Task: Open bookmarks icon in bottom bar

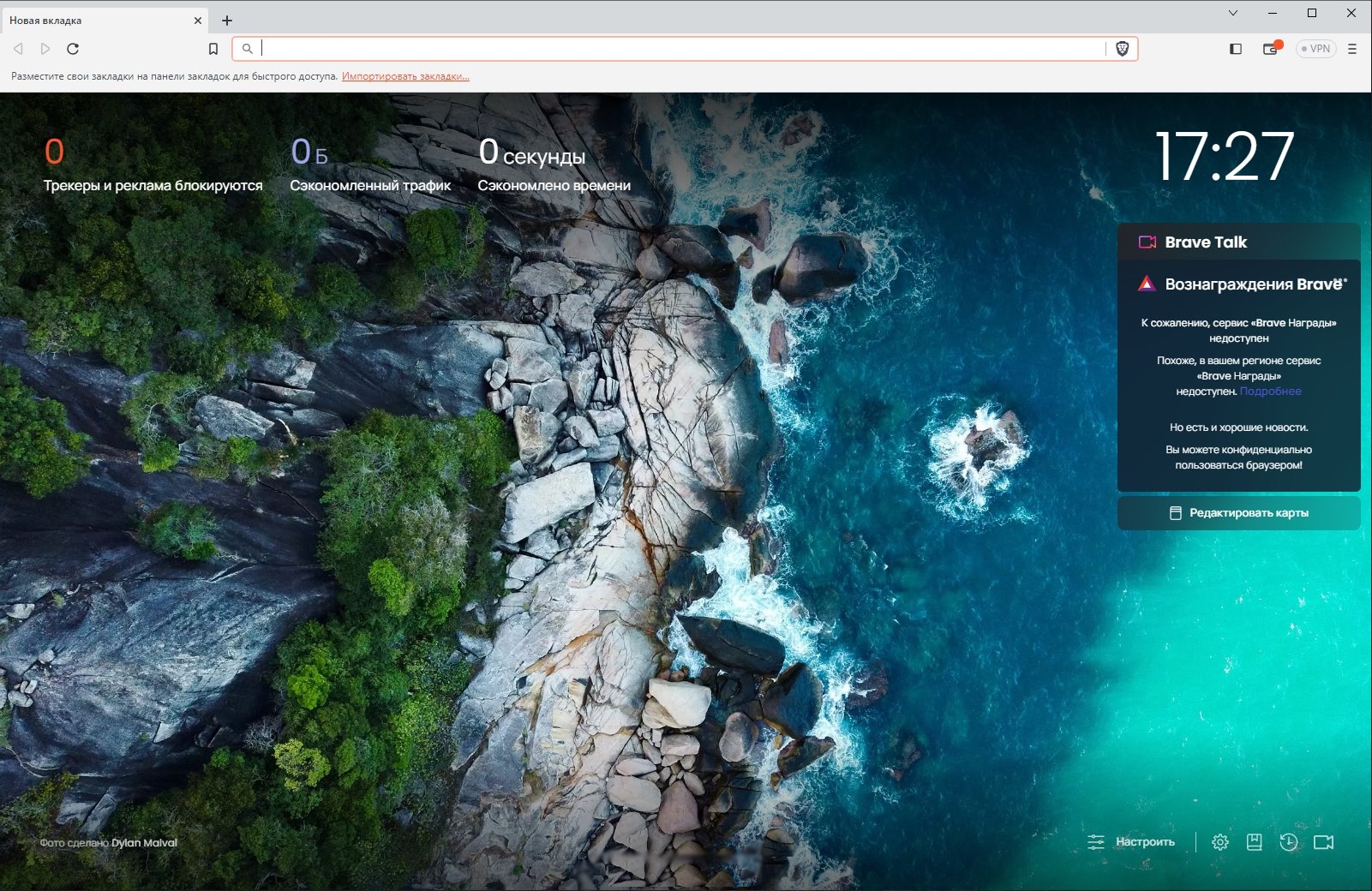Action: point(1255,842)
